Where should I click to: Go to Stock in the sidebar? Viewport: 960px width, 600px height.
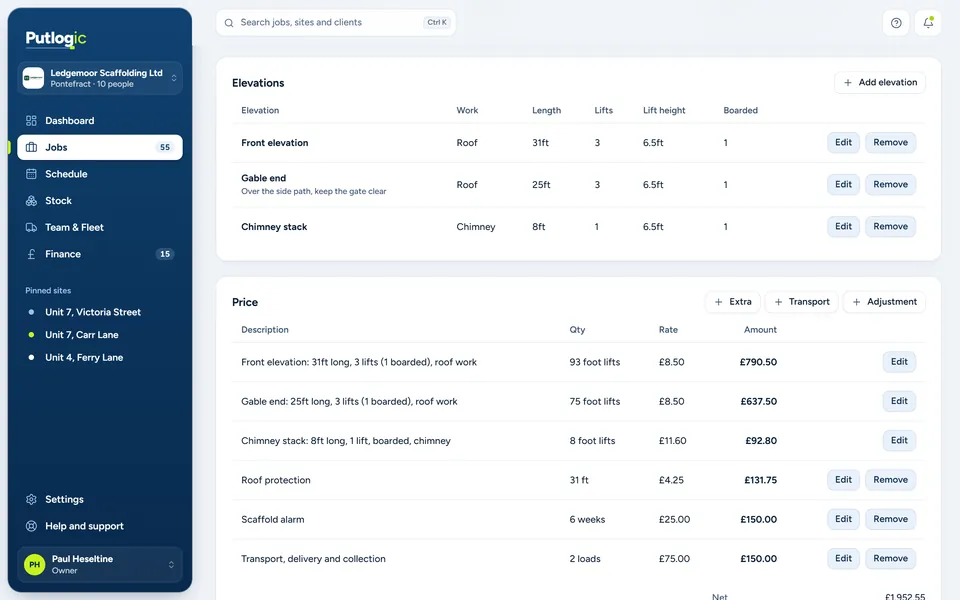100,201
